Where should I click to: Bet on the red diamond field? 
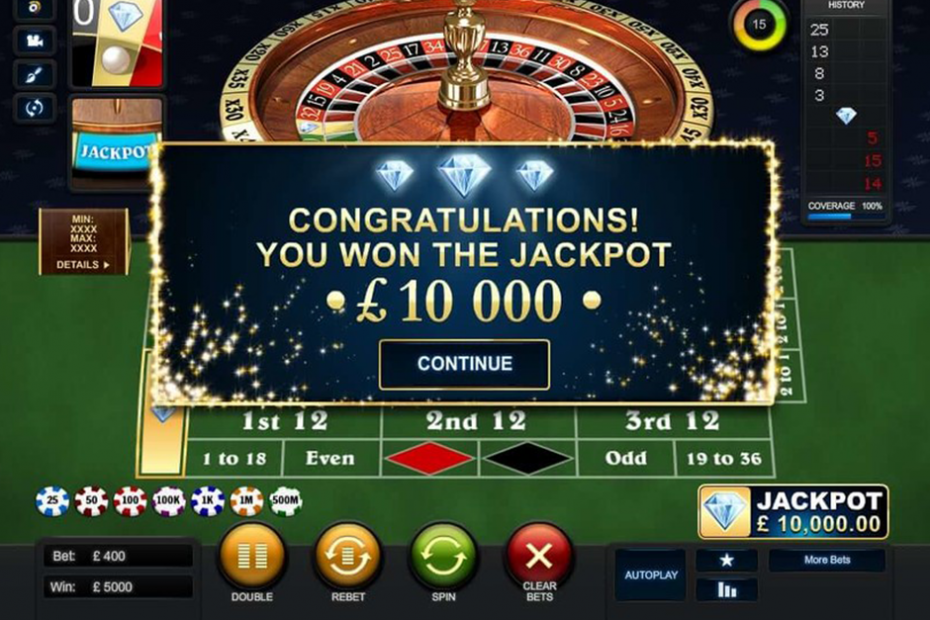[x=429, y=459]
